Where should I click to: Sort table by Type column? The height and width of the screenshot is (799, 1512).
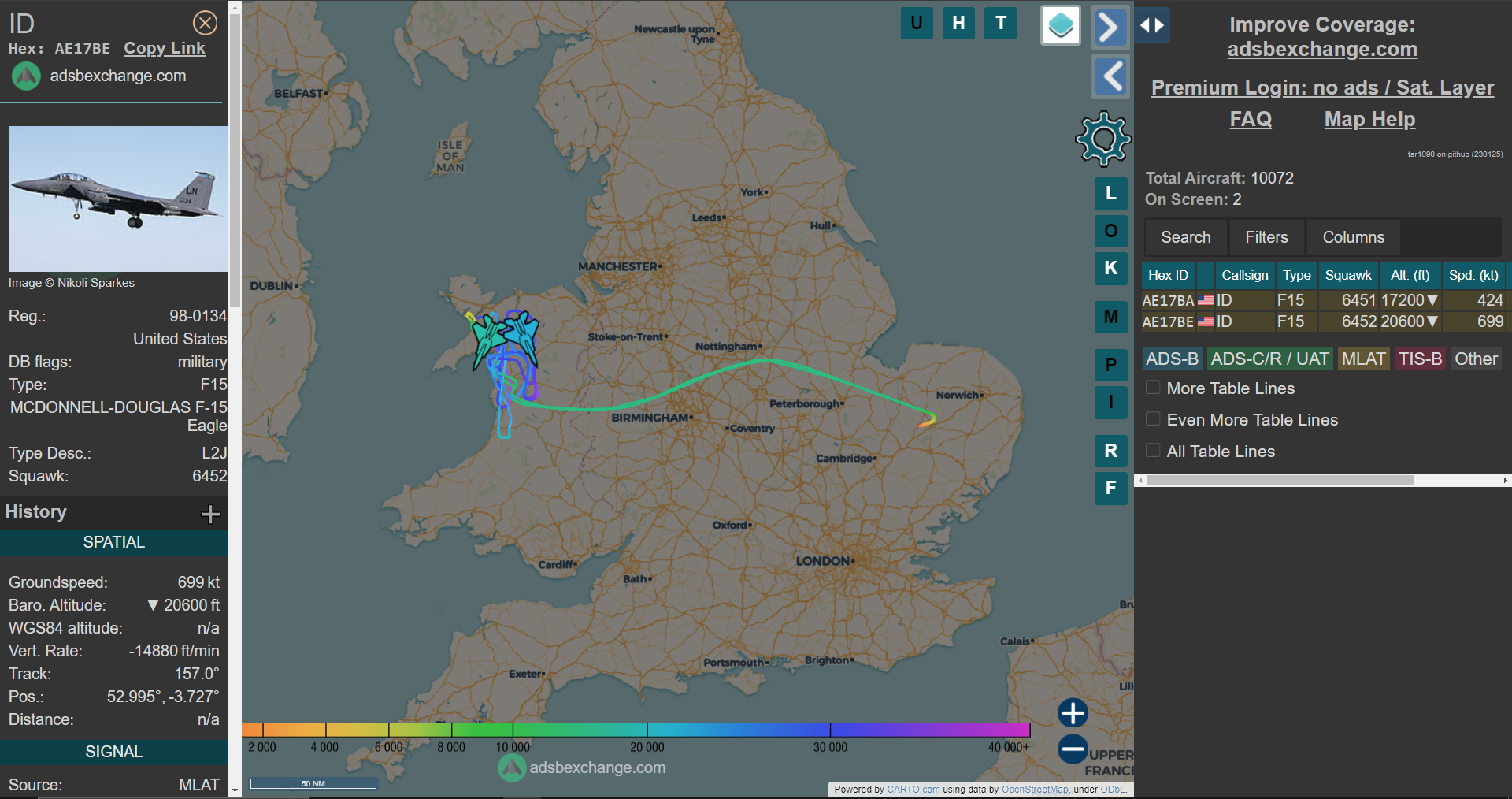(x=1296, y=275)
